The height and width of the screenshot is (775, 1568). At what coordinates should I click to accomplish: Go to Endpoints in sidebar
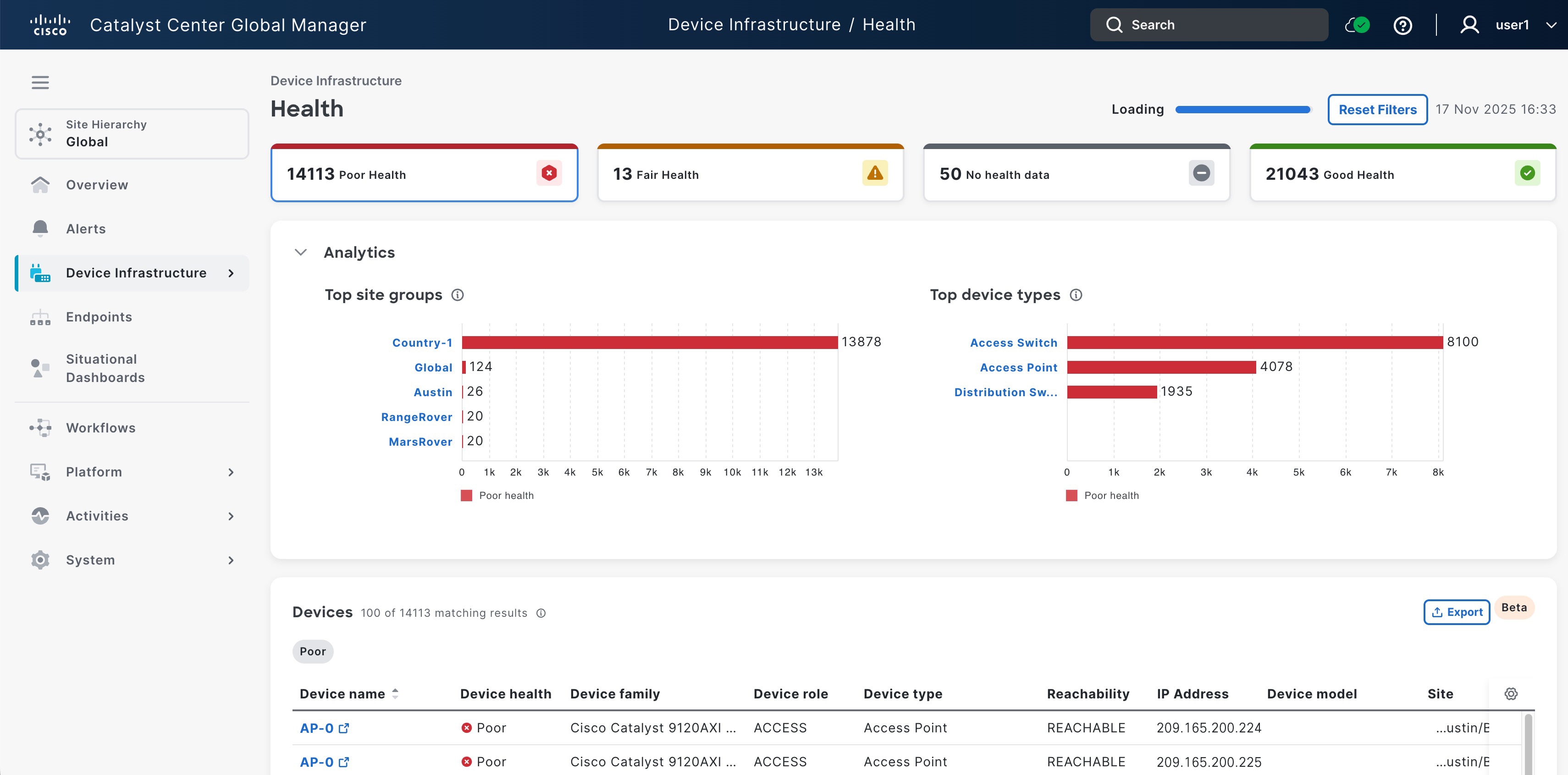pos(99,316)
